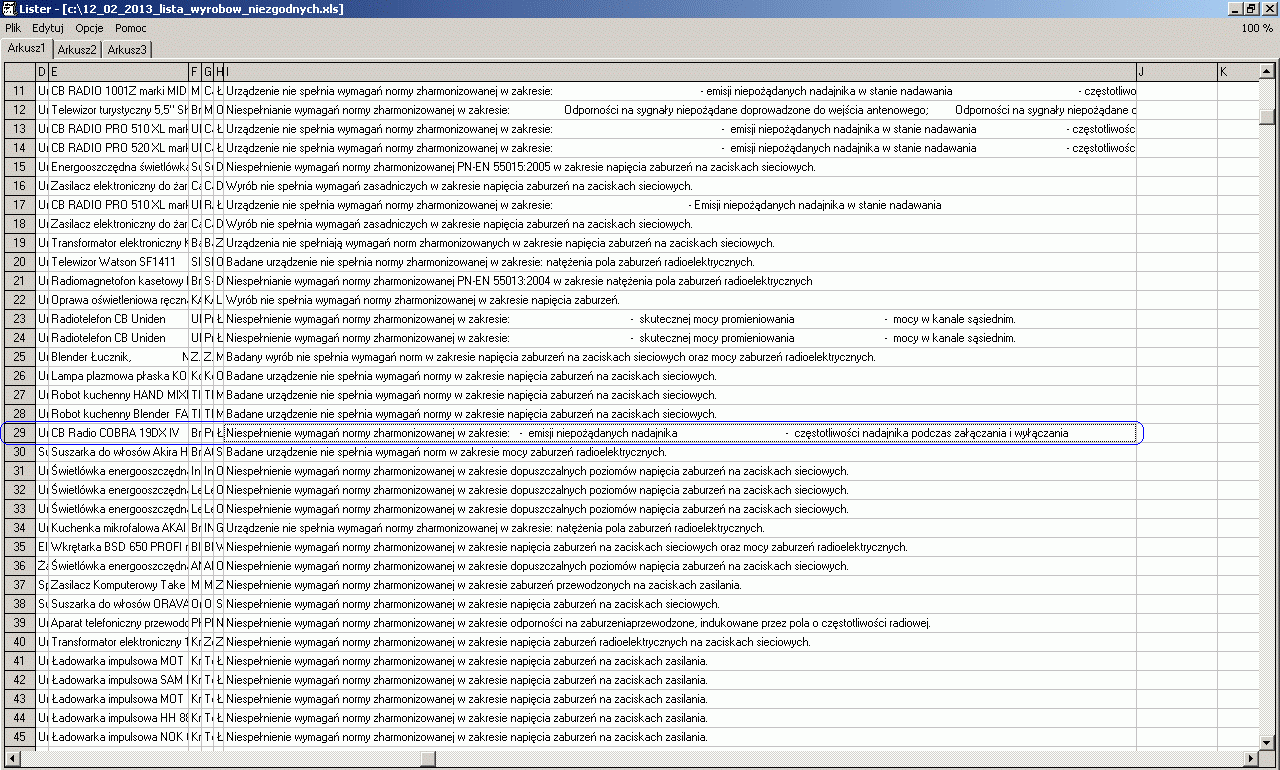Image resolution: width=1280 pixels, height=770 pixels.
Task: Click the vertical scrollbar up arrow
Action: (1267, 71)
